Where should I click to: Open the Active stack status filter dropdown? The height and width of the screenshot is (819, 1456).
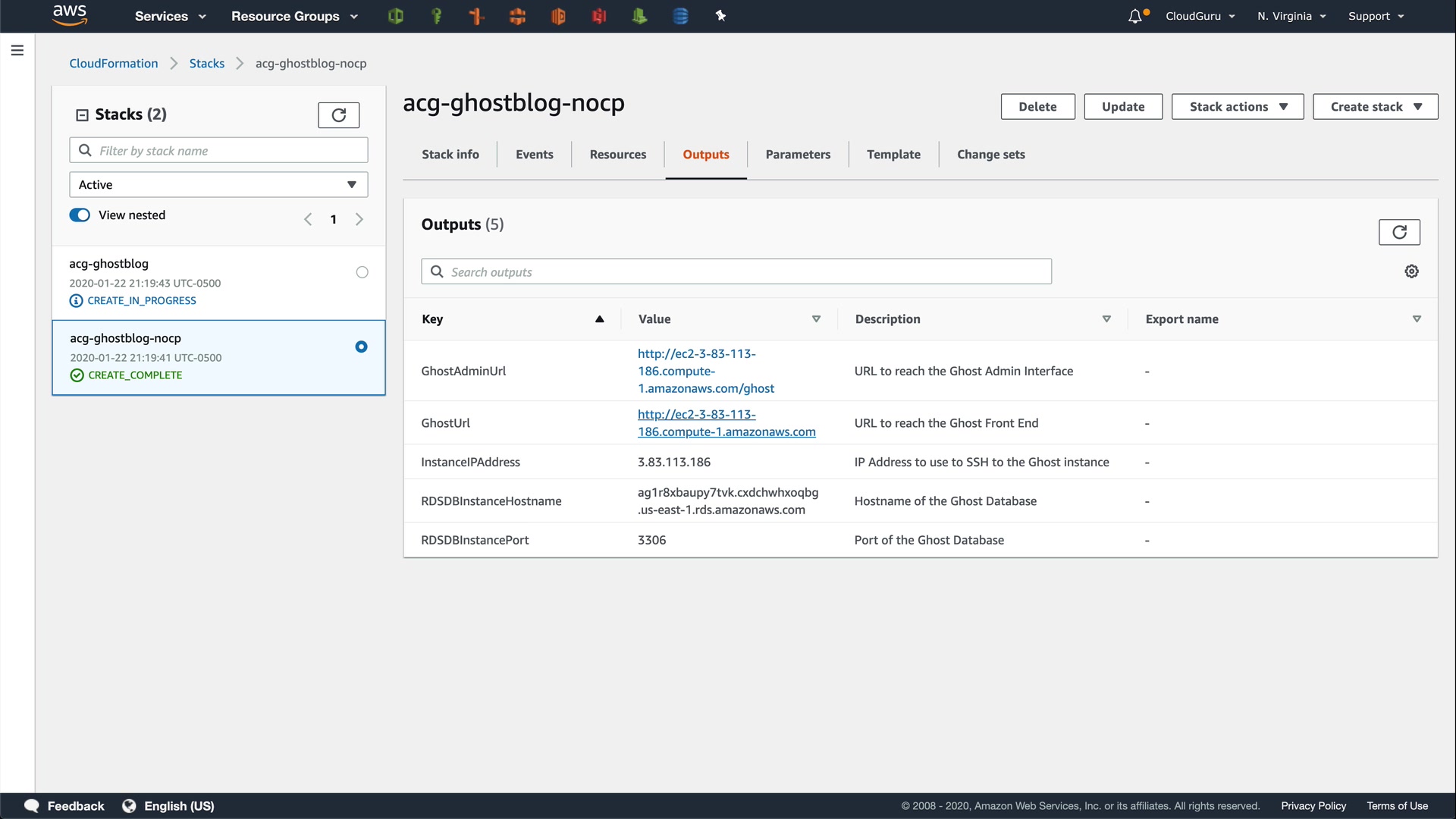pyautogui.click(x=218, y=185)
